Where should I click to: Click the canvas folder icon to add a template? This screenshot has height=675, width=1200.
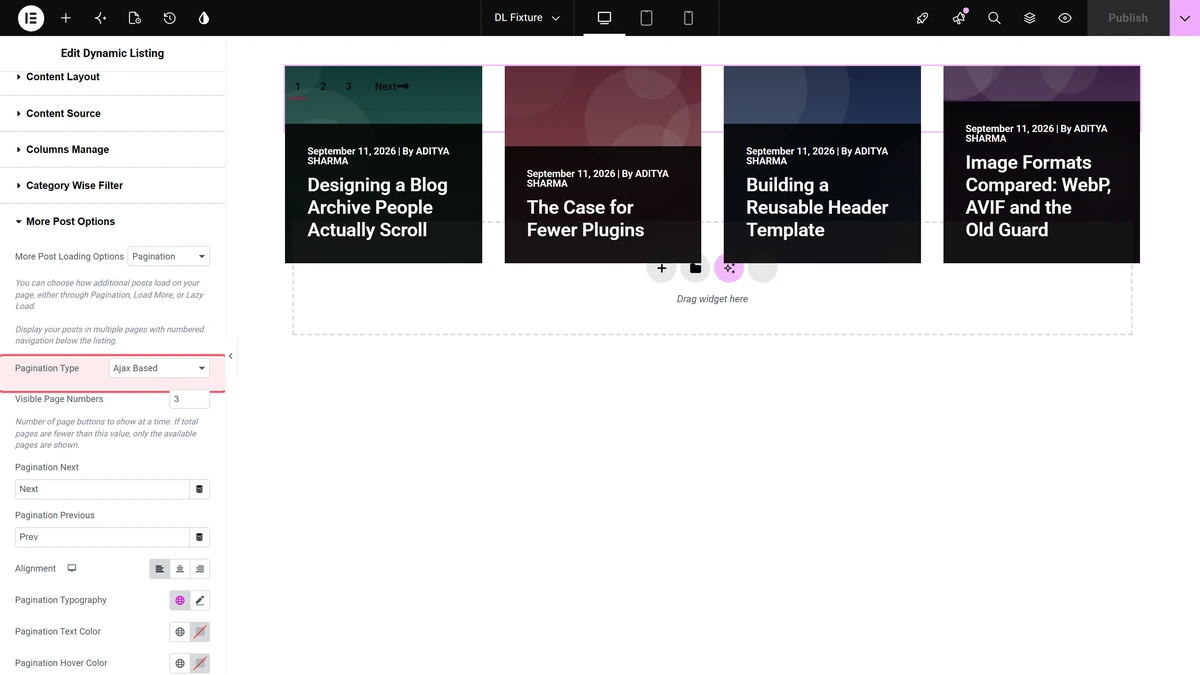click(695, 268)
